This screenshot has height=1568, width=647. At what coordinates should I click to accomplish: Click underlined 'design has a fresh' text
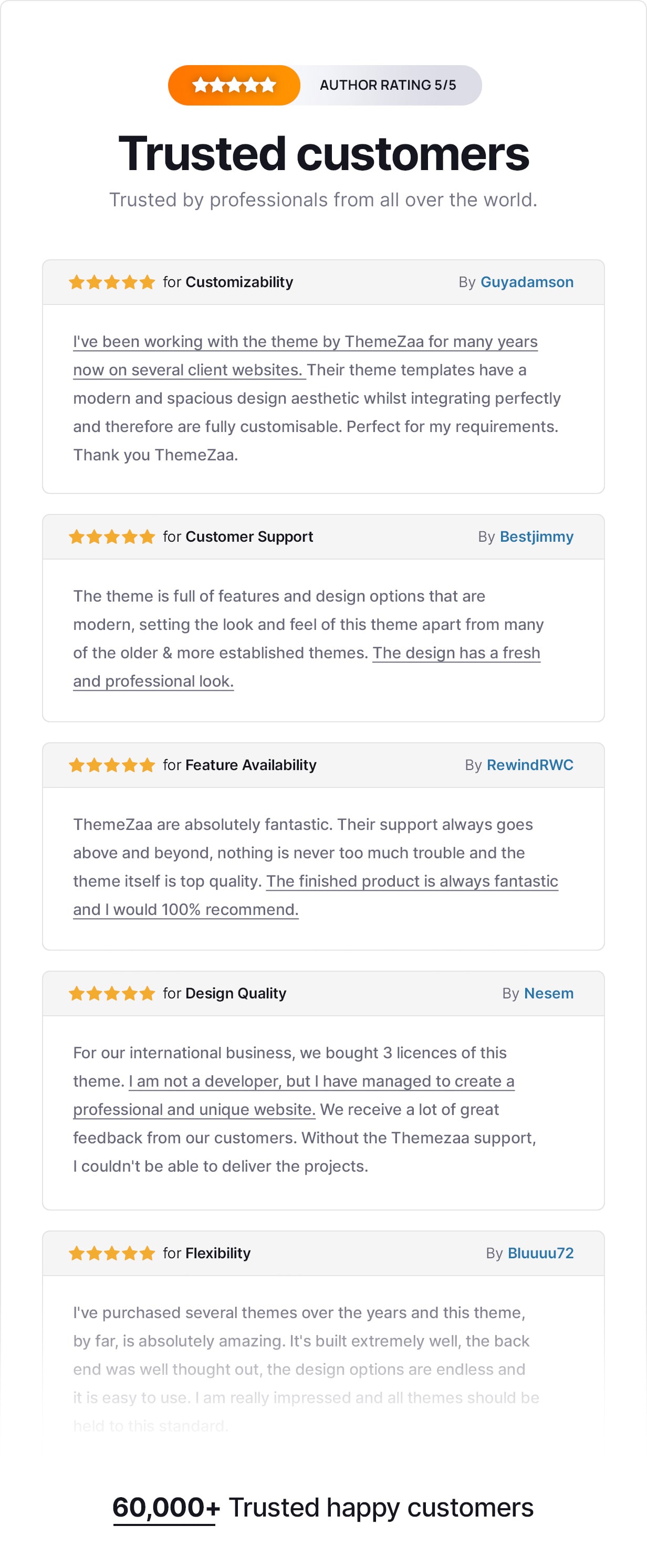tap(456, 653)
